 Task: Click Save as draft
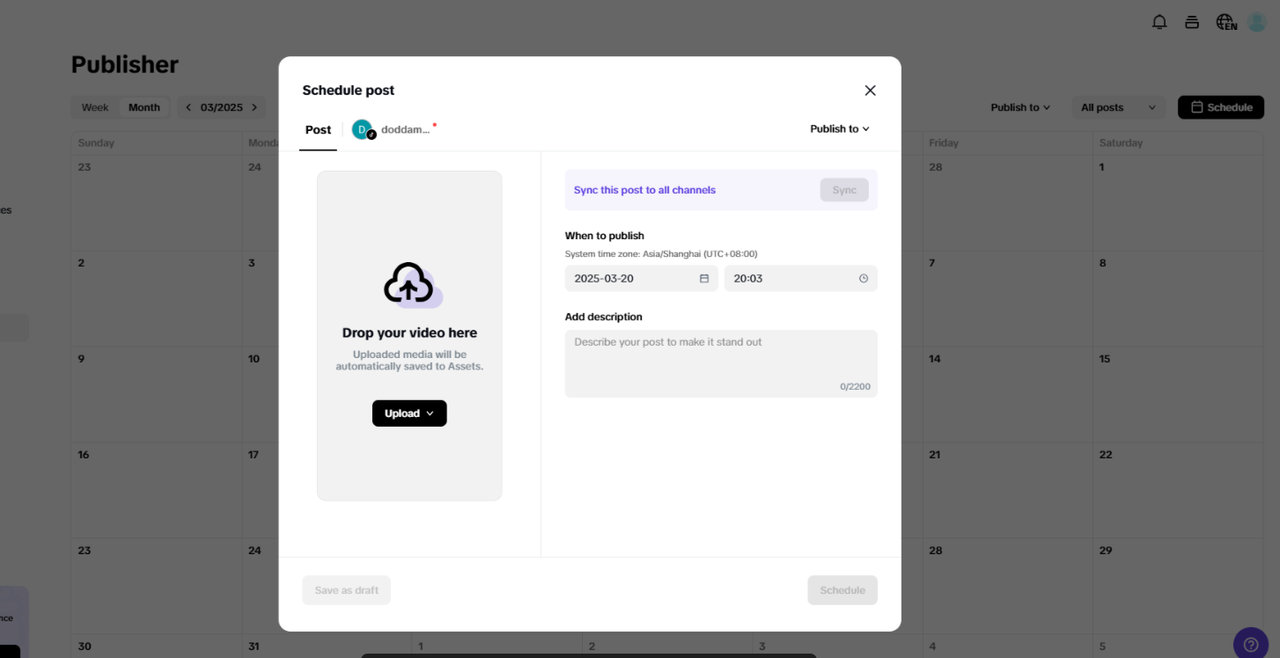346,590
